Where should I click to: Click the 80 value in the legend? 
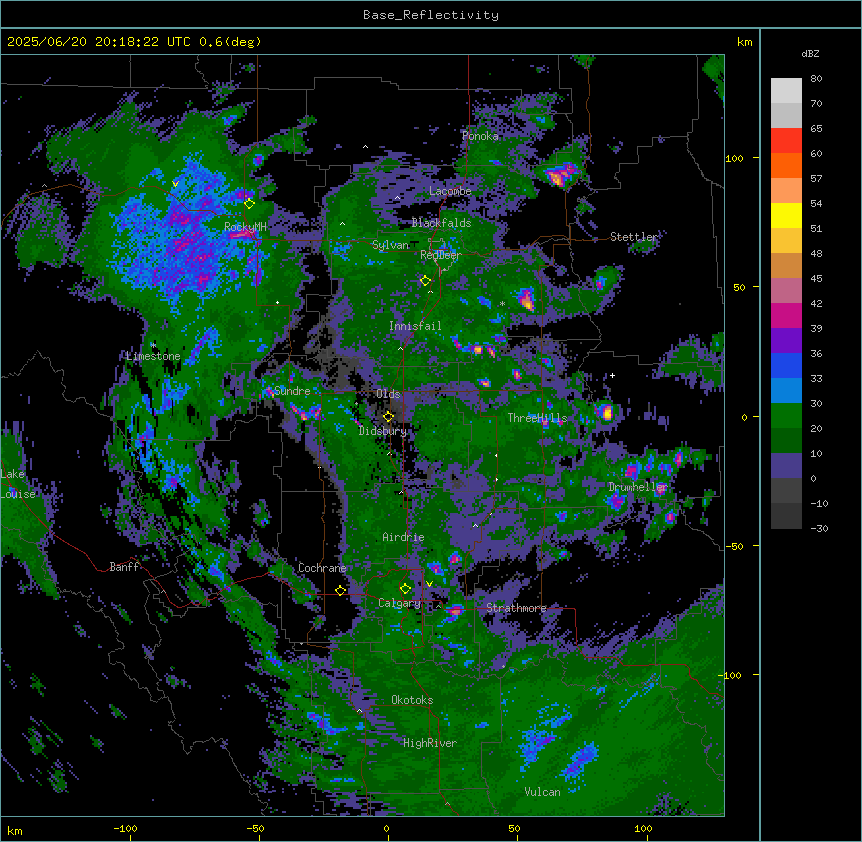click(816, 79)
